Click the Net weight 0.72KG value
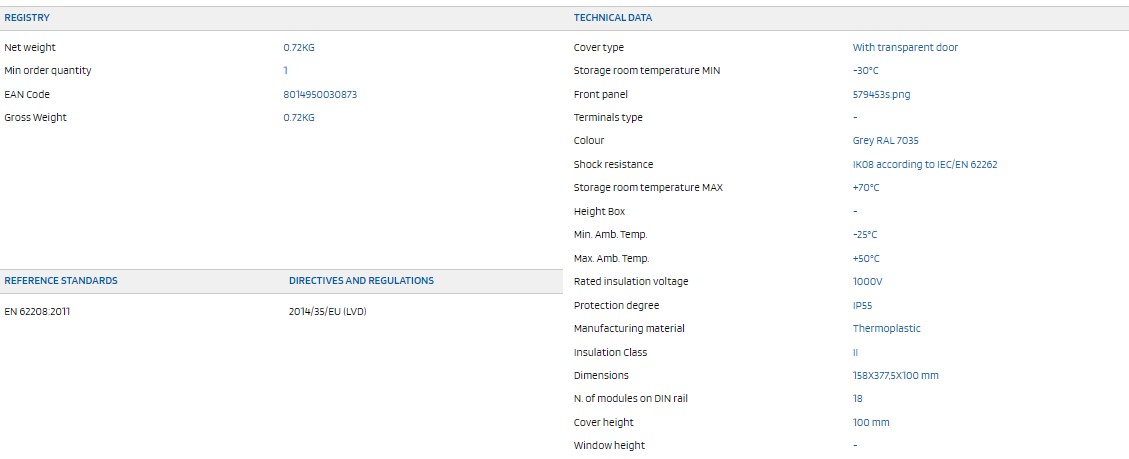The image size is (1129, 459). click(x=299, y=48)
